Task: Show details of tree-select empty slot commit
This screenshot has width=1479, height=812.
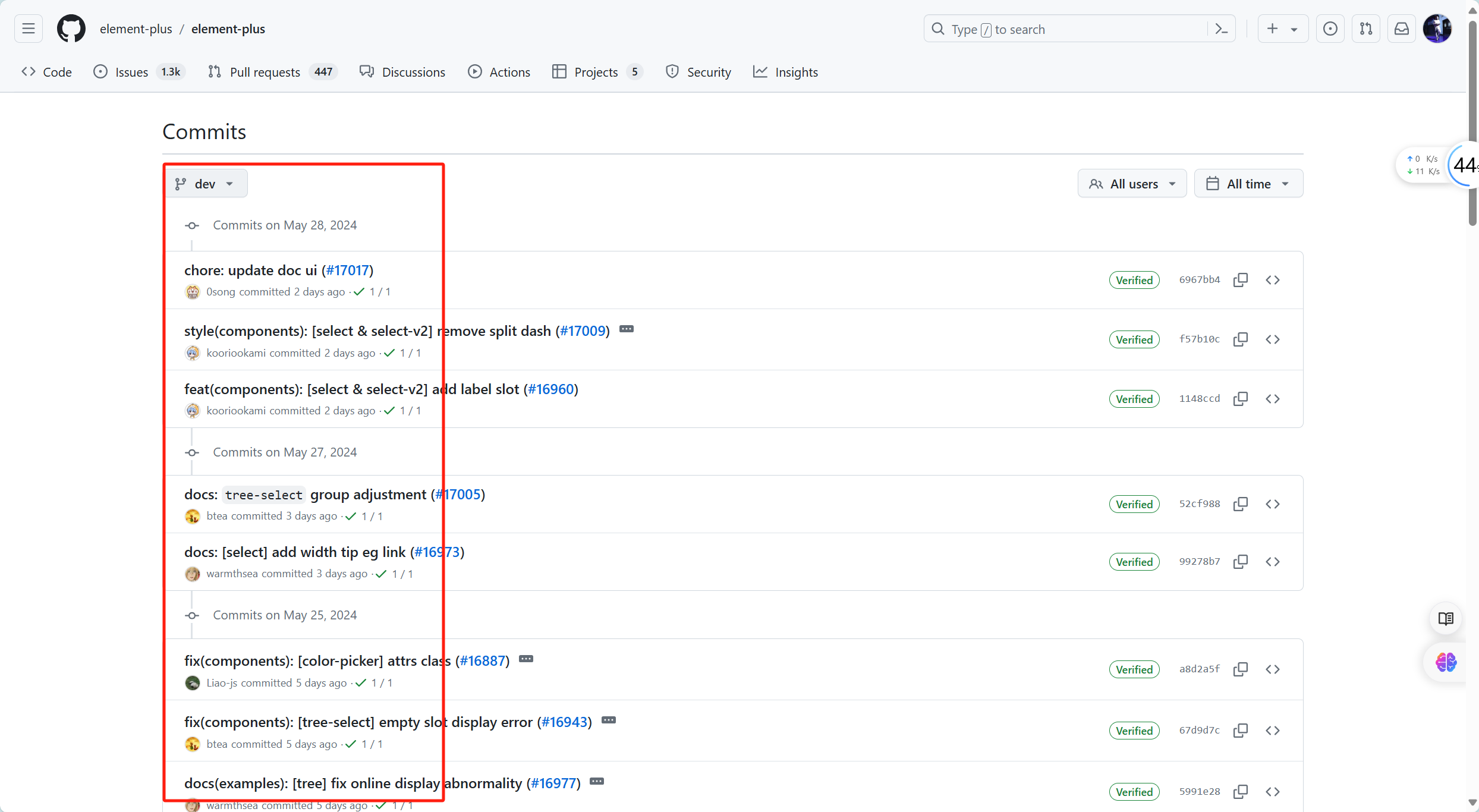Action: [608, 720]
